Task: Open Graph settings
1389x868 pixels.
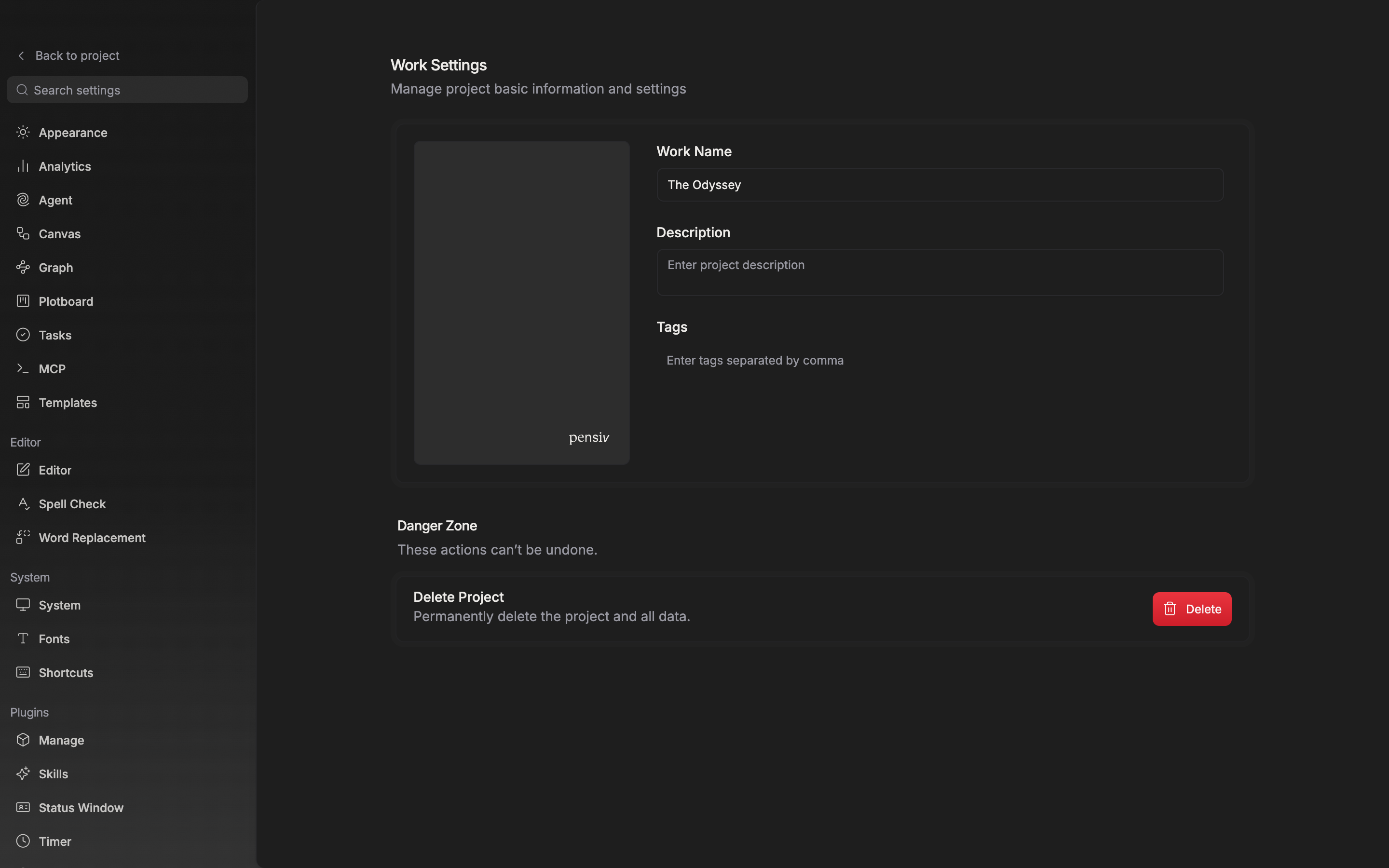Action: coord(127,268)
